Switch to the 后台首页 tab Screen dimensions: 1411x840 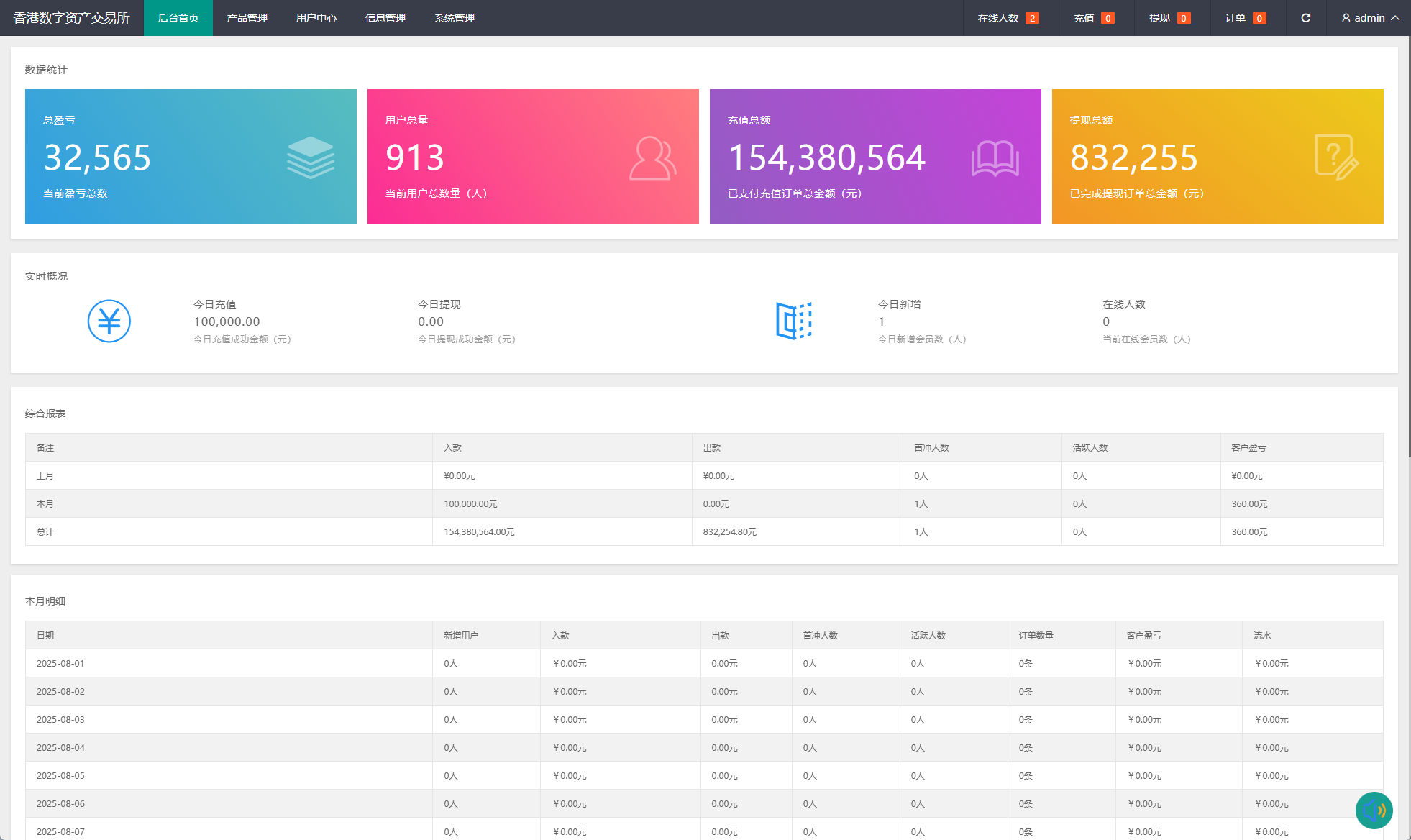pos(178,18)
